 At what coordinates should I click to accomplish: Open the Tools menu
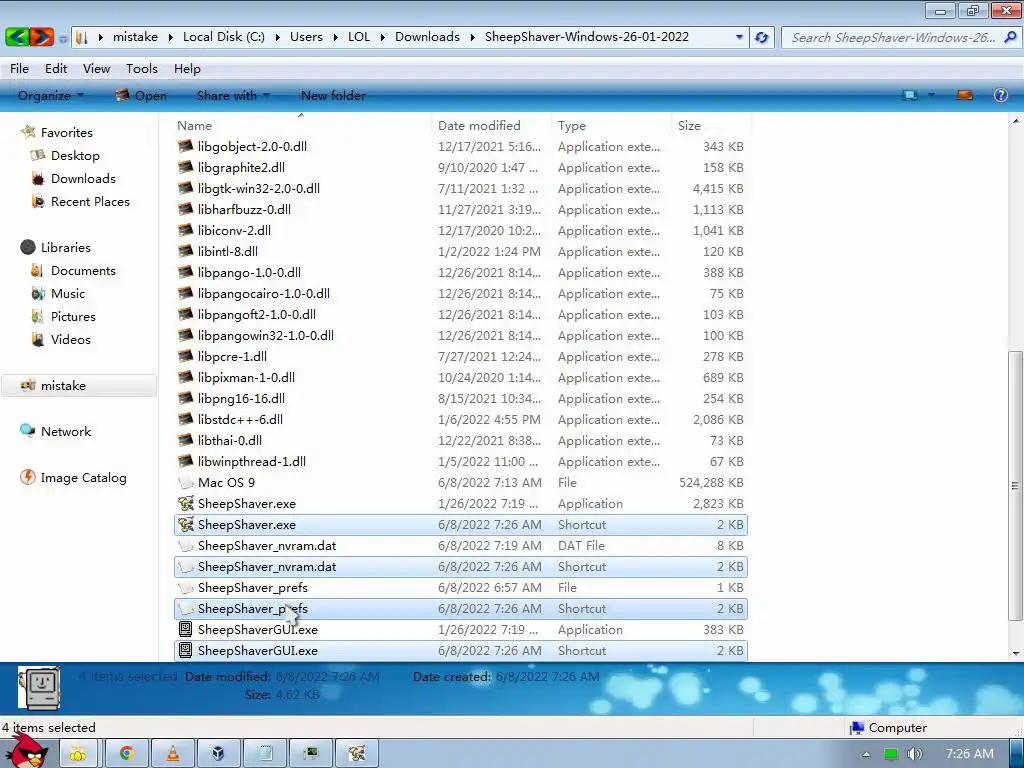point(142,69)
